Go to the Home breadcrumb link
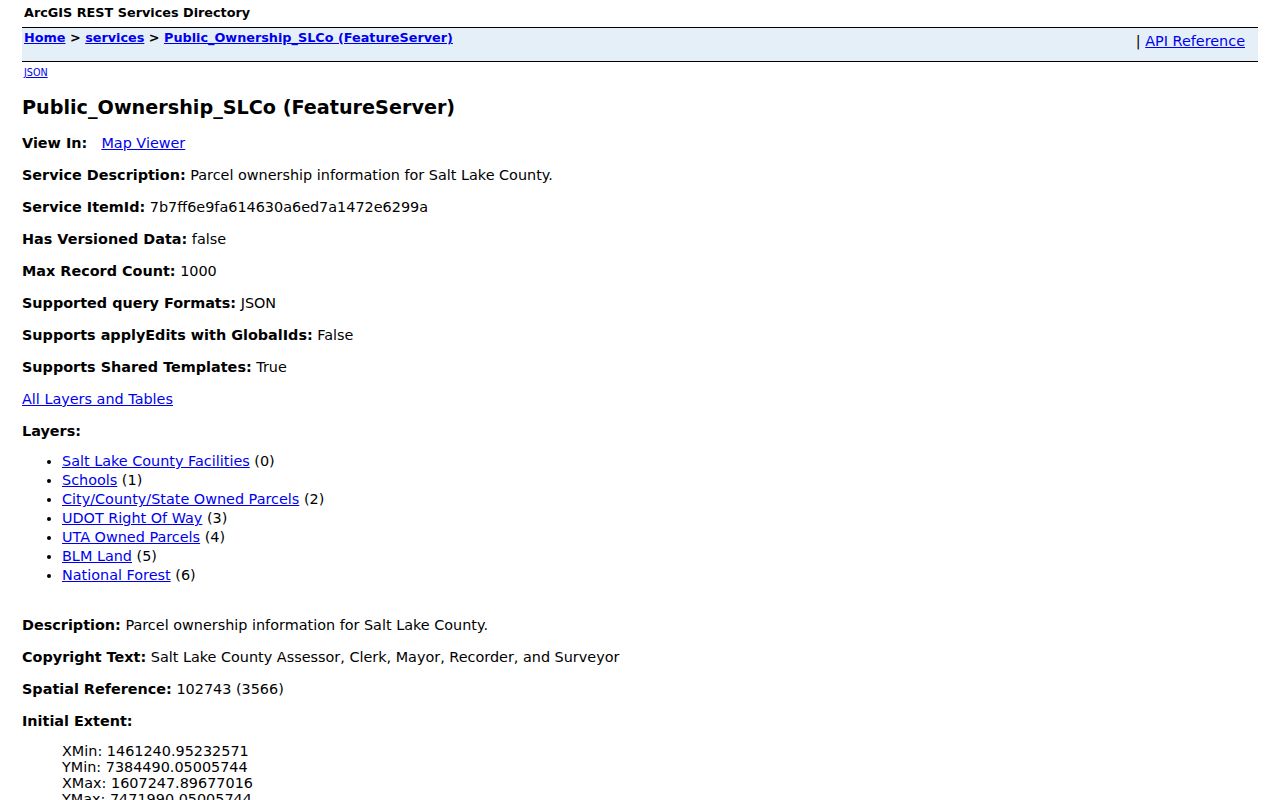Image resolution: width=1280 pixels, height=800 pixels. [x=44, y=38]
